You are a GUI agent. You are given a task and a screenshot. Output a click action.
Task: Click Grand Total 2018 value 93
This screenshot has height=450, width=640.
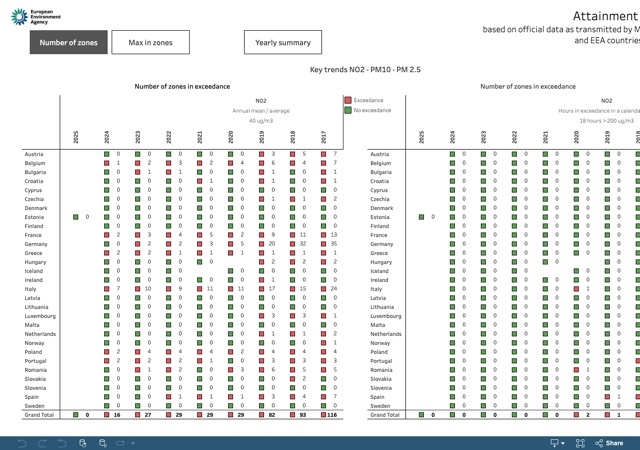click(303, 414)
